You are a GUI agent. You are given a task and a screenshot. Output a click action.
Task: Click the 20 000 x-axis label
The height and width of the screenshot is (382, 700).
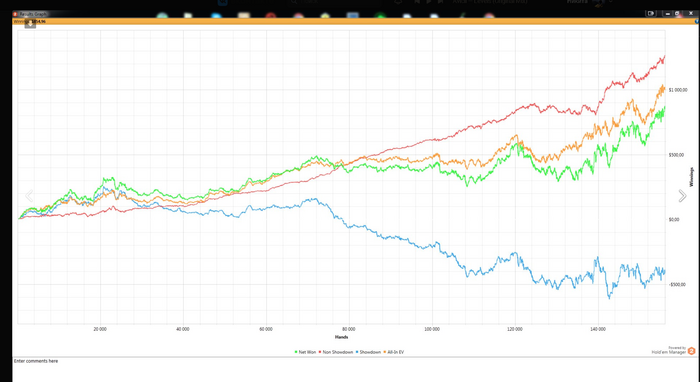pos(100,329)
